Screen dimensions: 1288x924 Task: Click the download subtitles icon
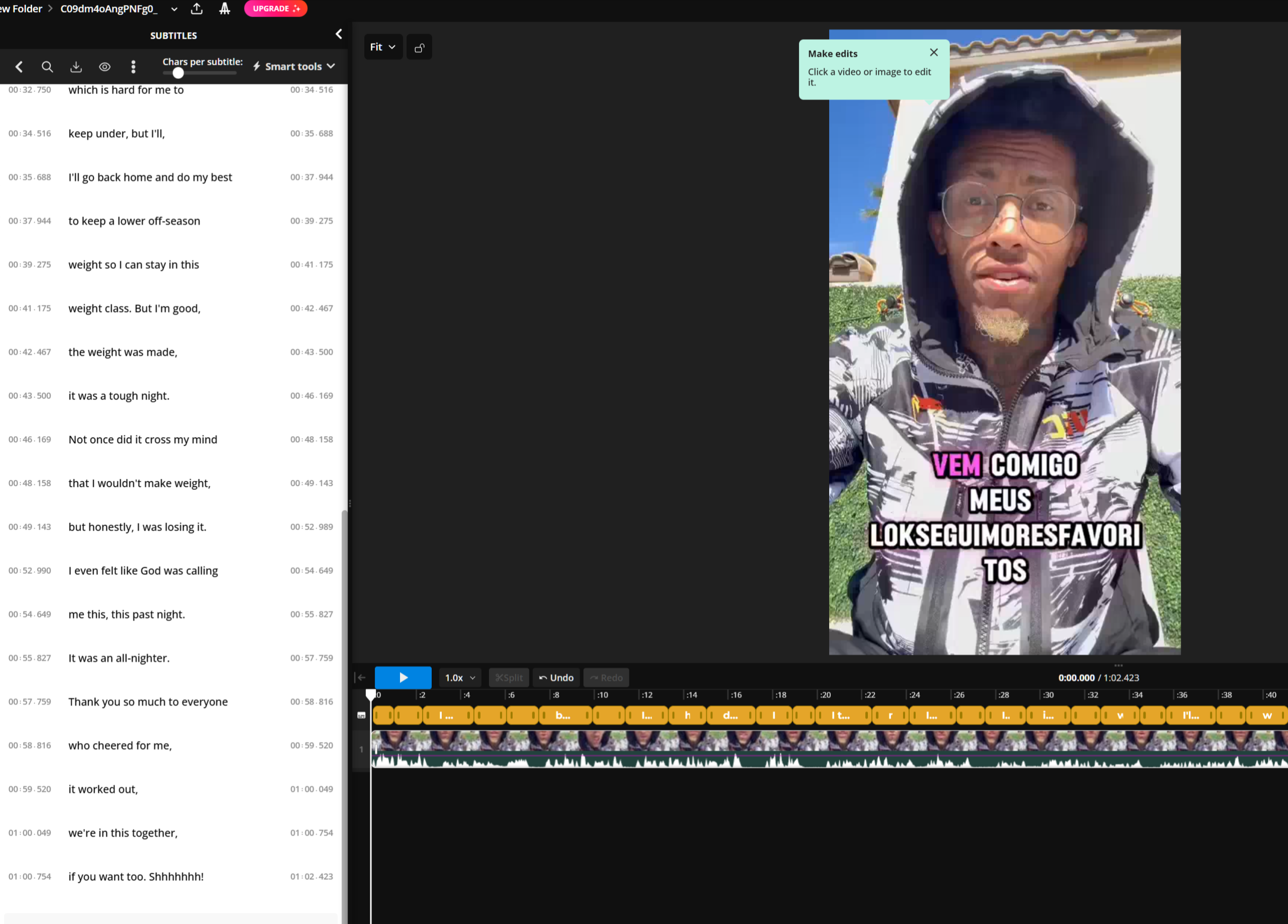(x=76, y=67)
